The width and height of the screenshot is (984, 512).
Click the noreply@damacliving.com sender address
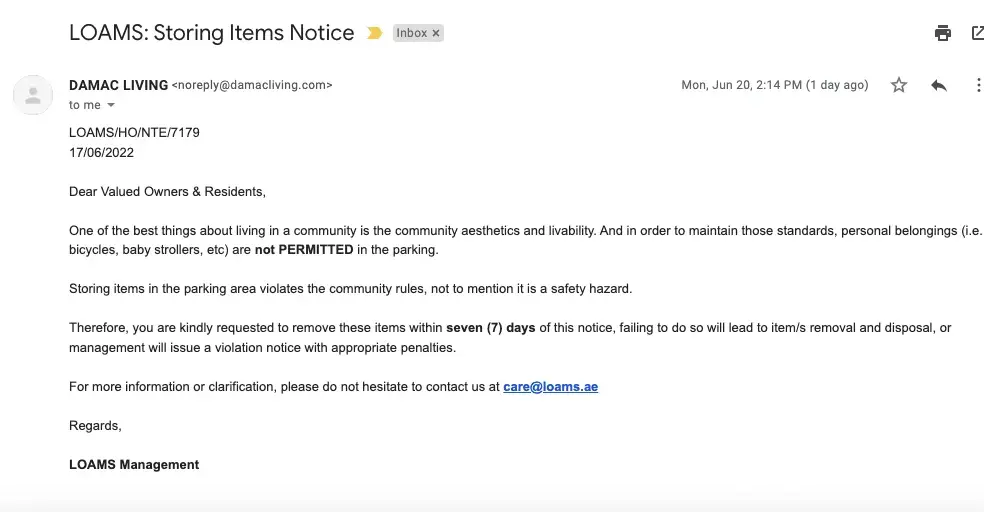click(x=252, y=86)
